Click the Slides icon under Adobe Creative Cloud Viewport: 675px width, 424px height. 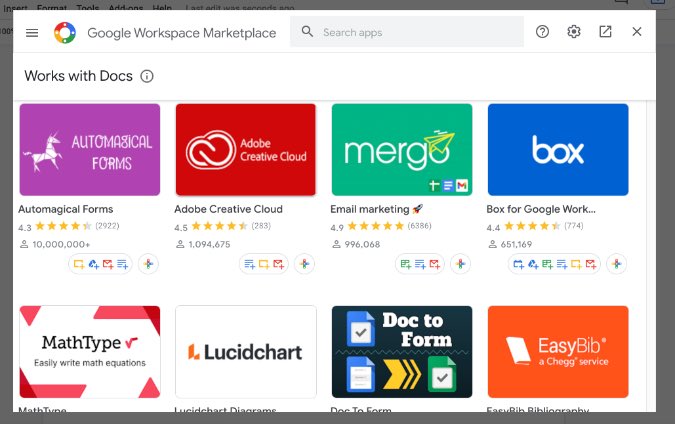point(264,264)
